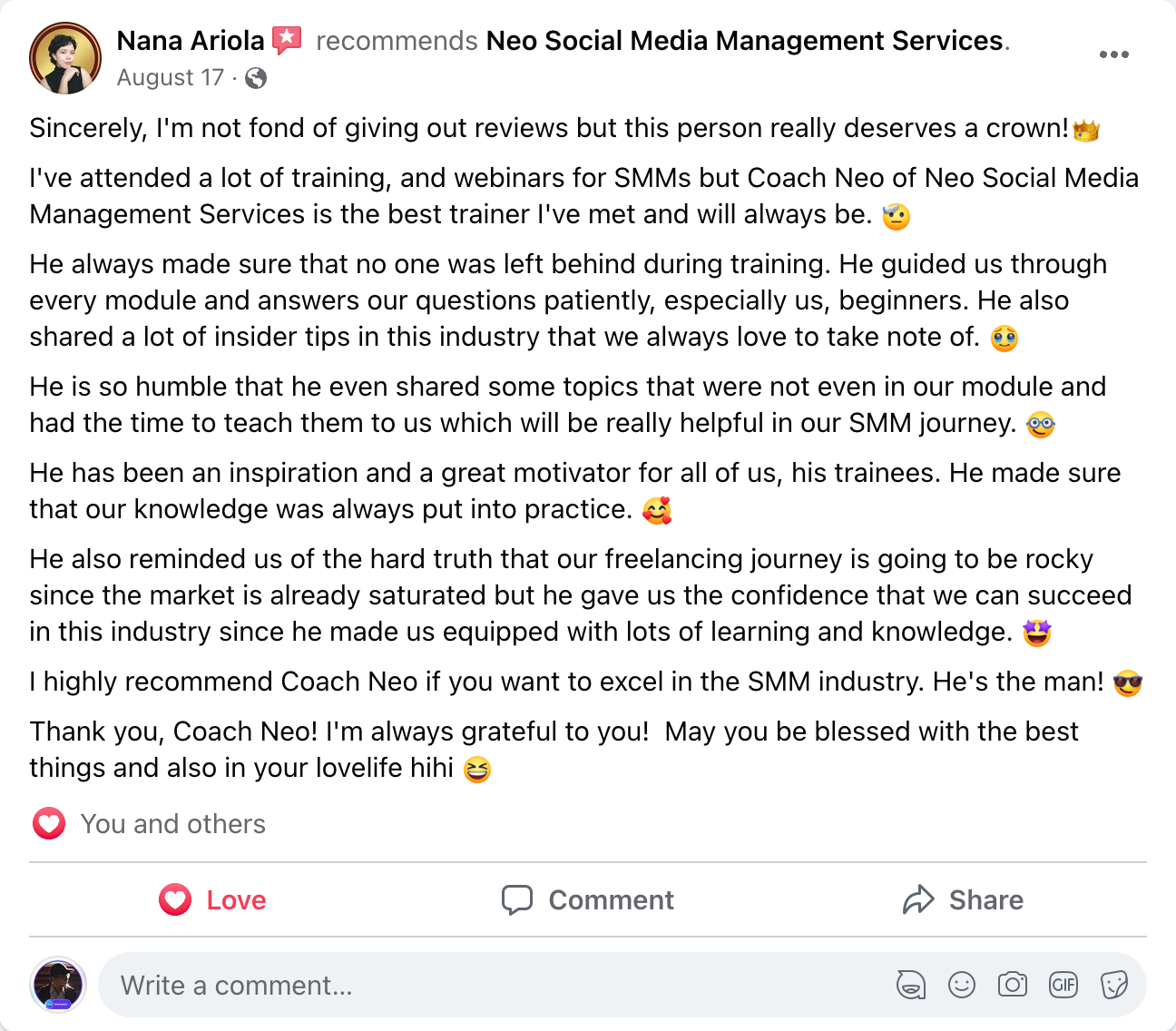The height and width of the screenshot is (1031, 1176).
Task: Click the public globe audience icon
Action: (x=256, y=78)
